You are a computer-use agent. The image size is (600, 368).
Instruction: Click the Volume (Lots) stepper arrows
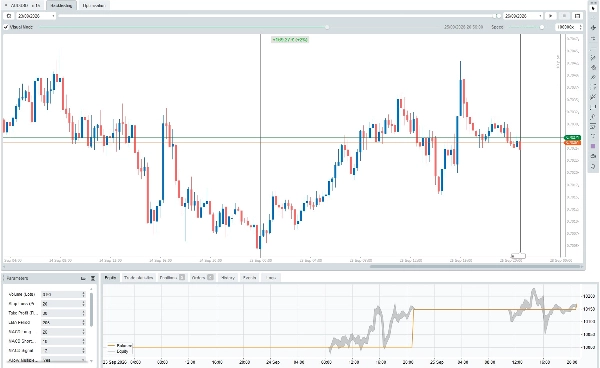83,295
